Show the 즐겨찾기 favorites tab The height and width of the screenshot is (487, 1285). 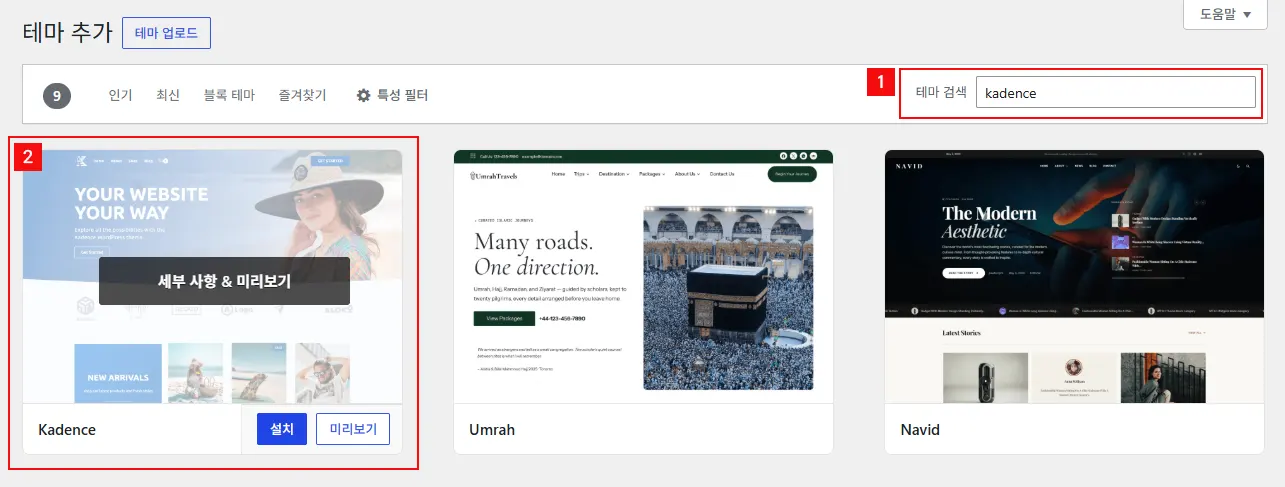pyautogui.click(x=302, y=95)
